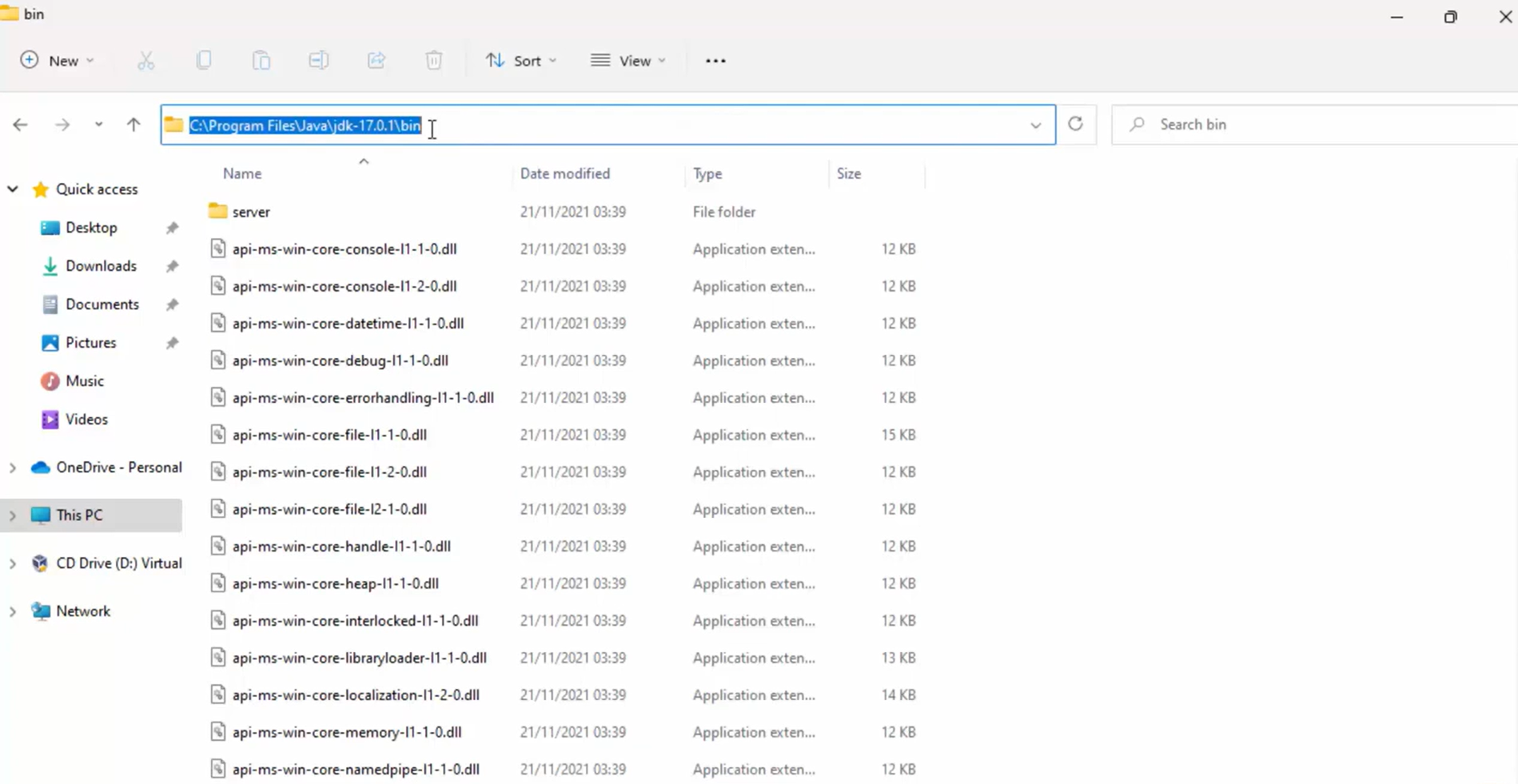Click the 14 KB size cell
Screen dimensions: 1518x784
point(898,695)
